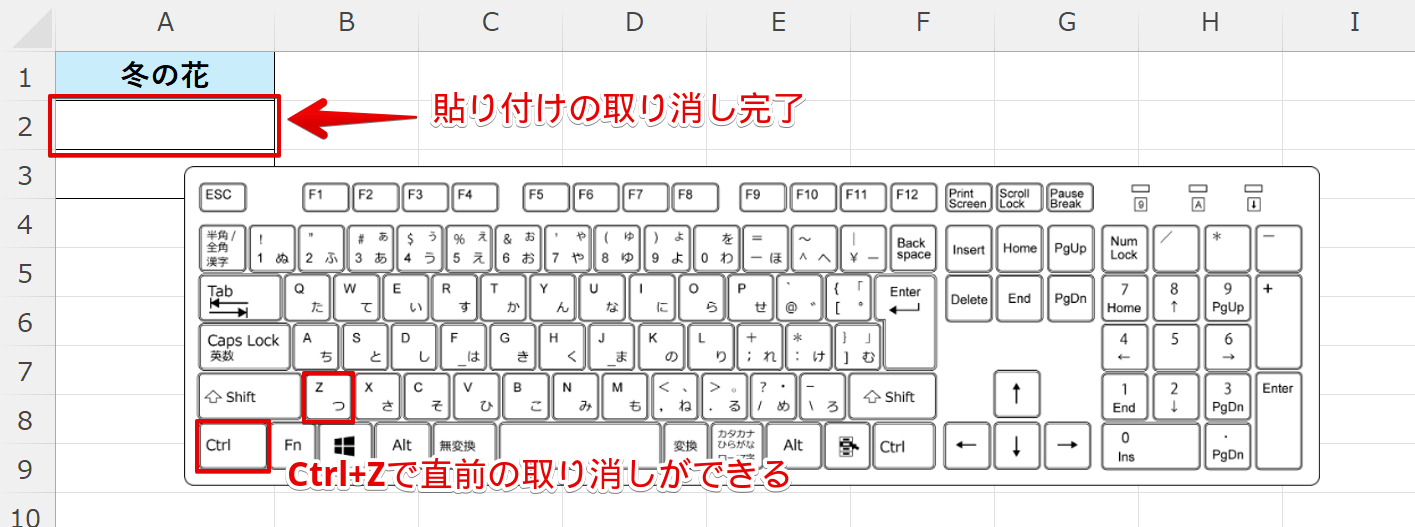The height and width of the screenshot is (527, 1415).
Task: Click the Scroll Lock key on keyboard
Action: [1014, 197]
